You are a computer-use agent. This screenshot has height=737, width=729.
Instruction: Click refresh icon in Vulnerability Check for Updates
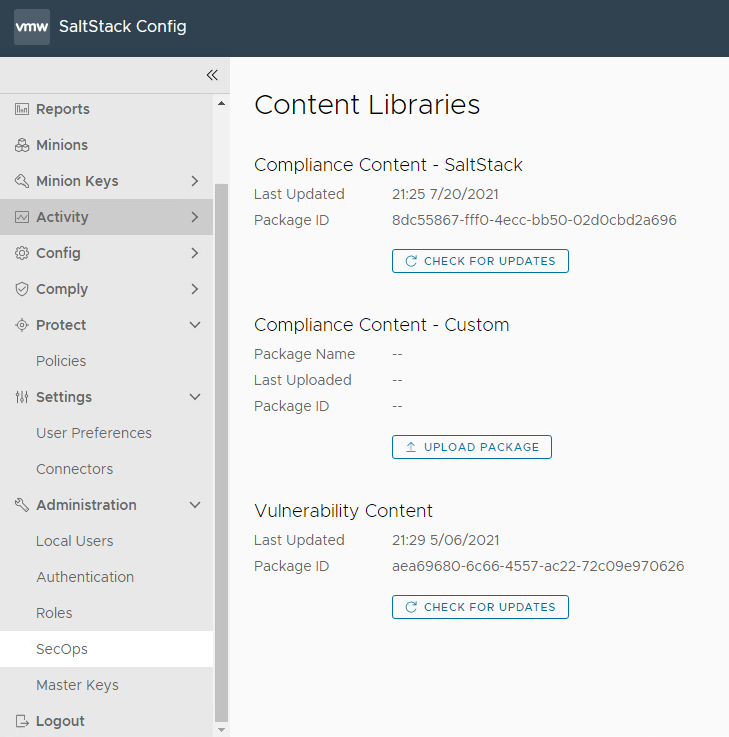(x=411, y=607)
